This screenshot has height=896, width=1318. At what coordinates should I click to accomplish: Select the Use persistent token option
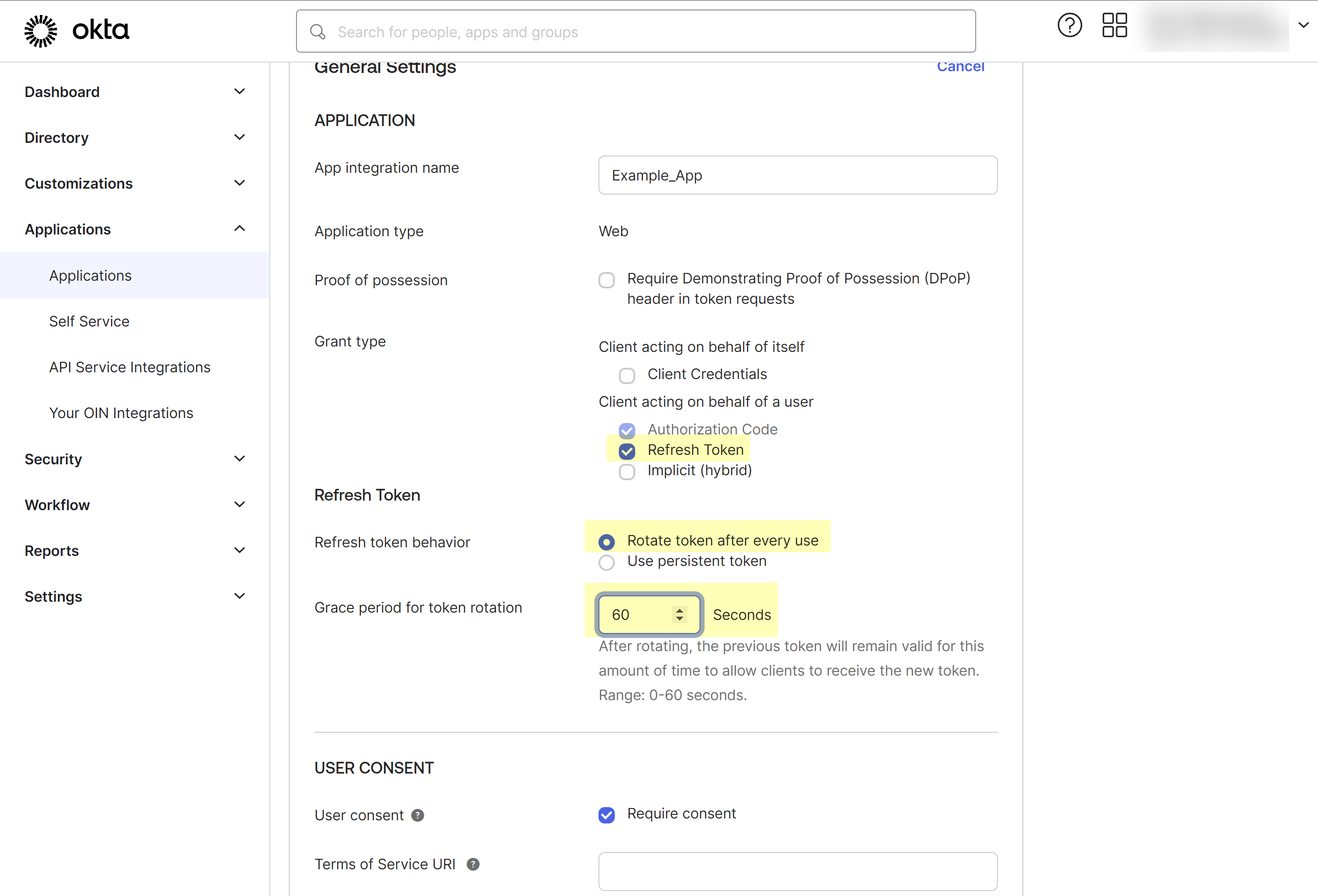coord(606,562)
